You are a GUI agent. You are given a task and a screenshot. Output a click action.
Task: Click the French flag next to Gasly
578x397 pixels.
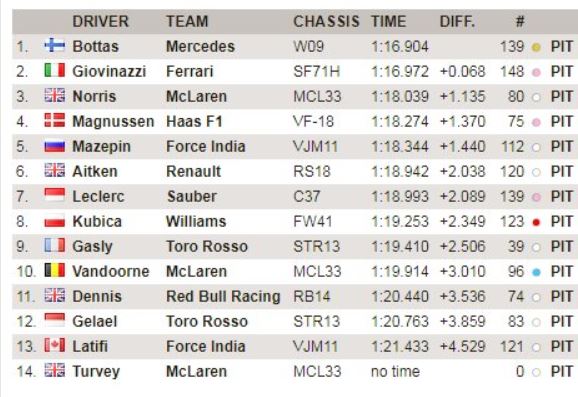tap(55, 245)
